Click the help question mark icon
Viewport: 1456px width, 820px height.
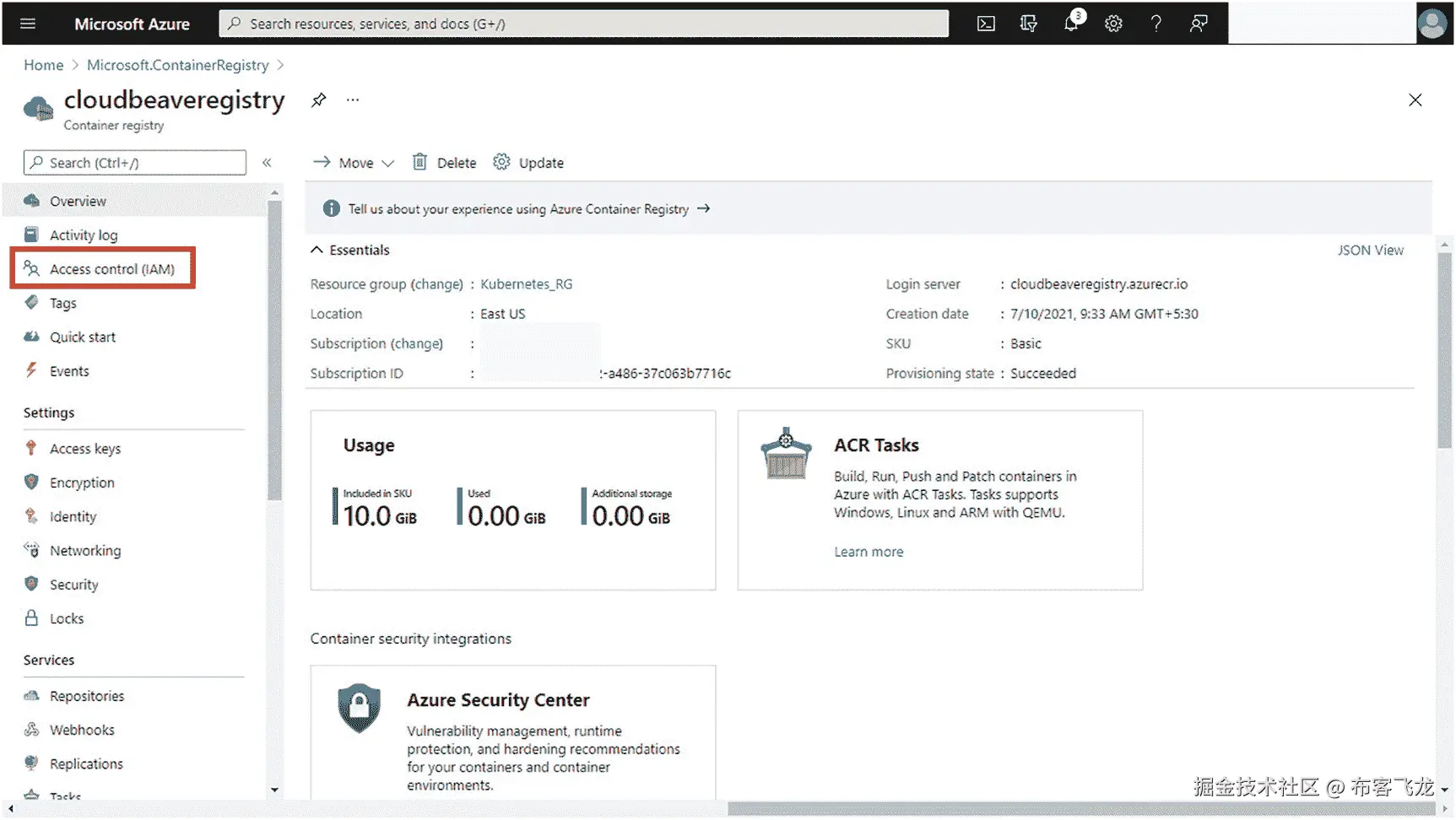1156,24
